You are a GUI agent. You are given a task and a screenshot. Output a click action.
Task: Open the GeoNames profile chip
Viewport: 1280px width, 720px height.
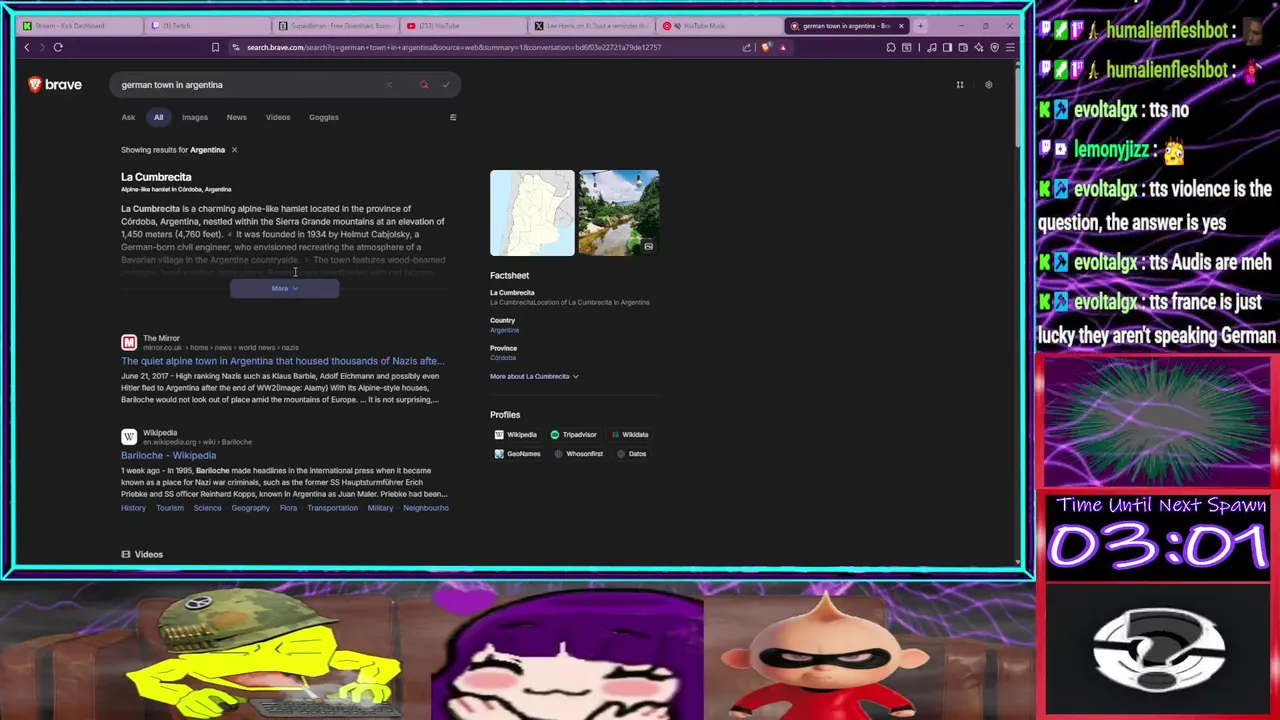(x=517, y=454)
